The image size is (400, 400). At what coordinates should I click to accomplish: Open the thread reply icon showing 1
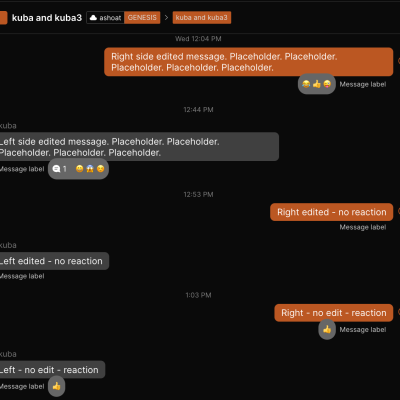59,169
